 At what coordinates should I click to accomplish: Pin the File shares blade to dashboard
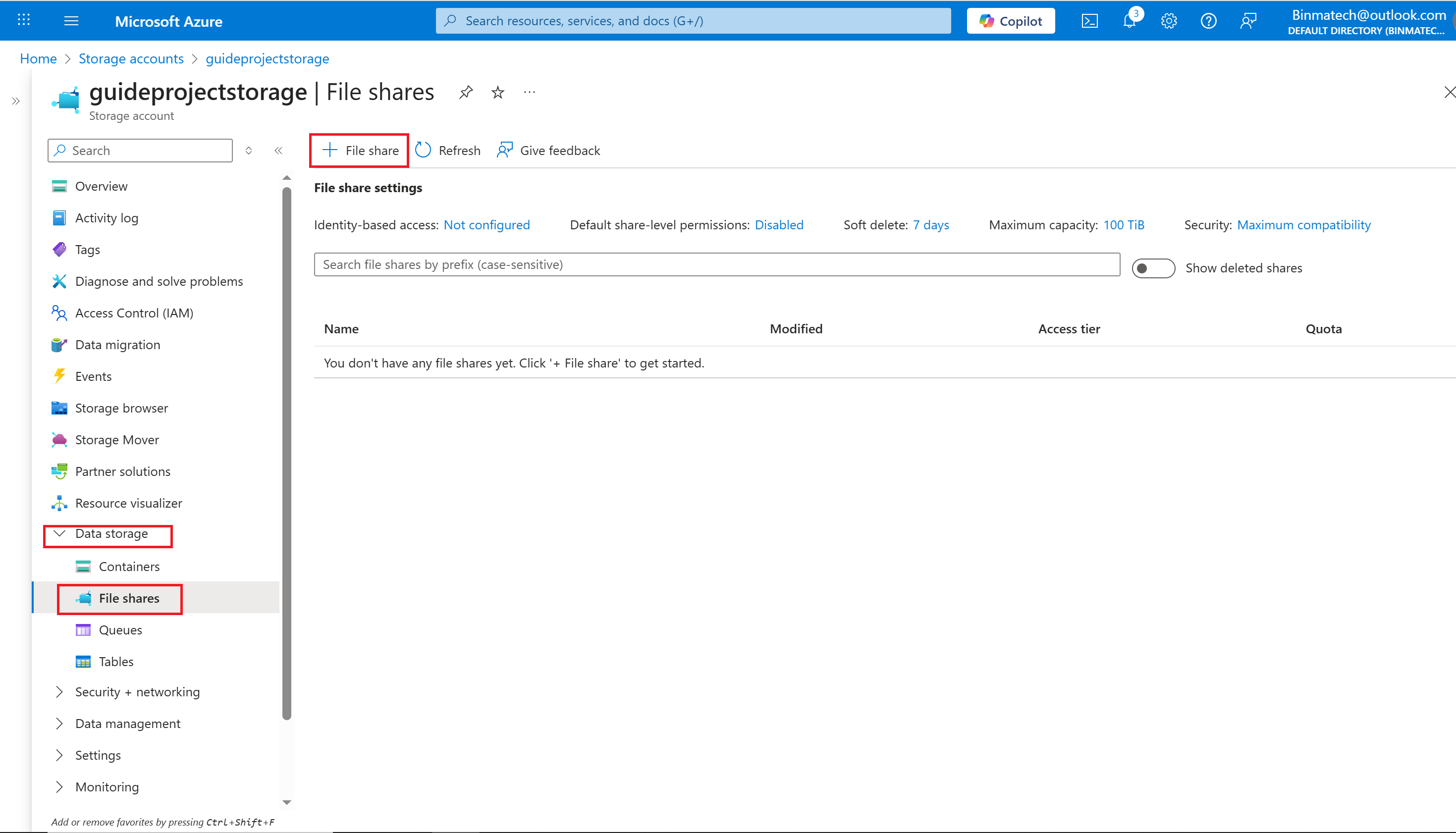[466, 92]
